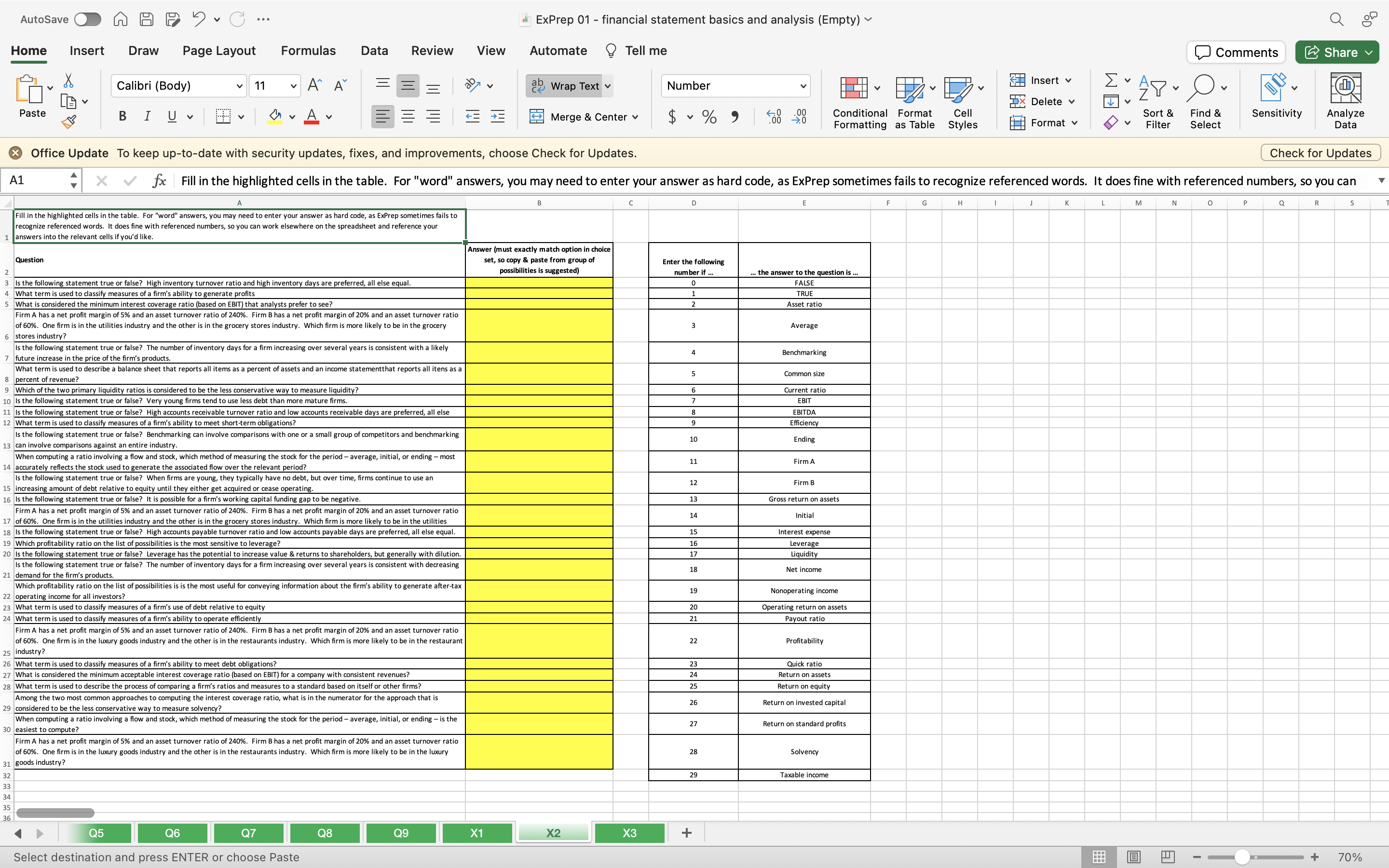Open Conditional Formatting options

[x=858, y=102]
